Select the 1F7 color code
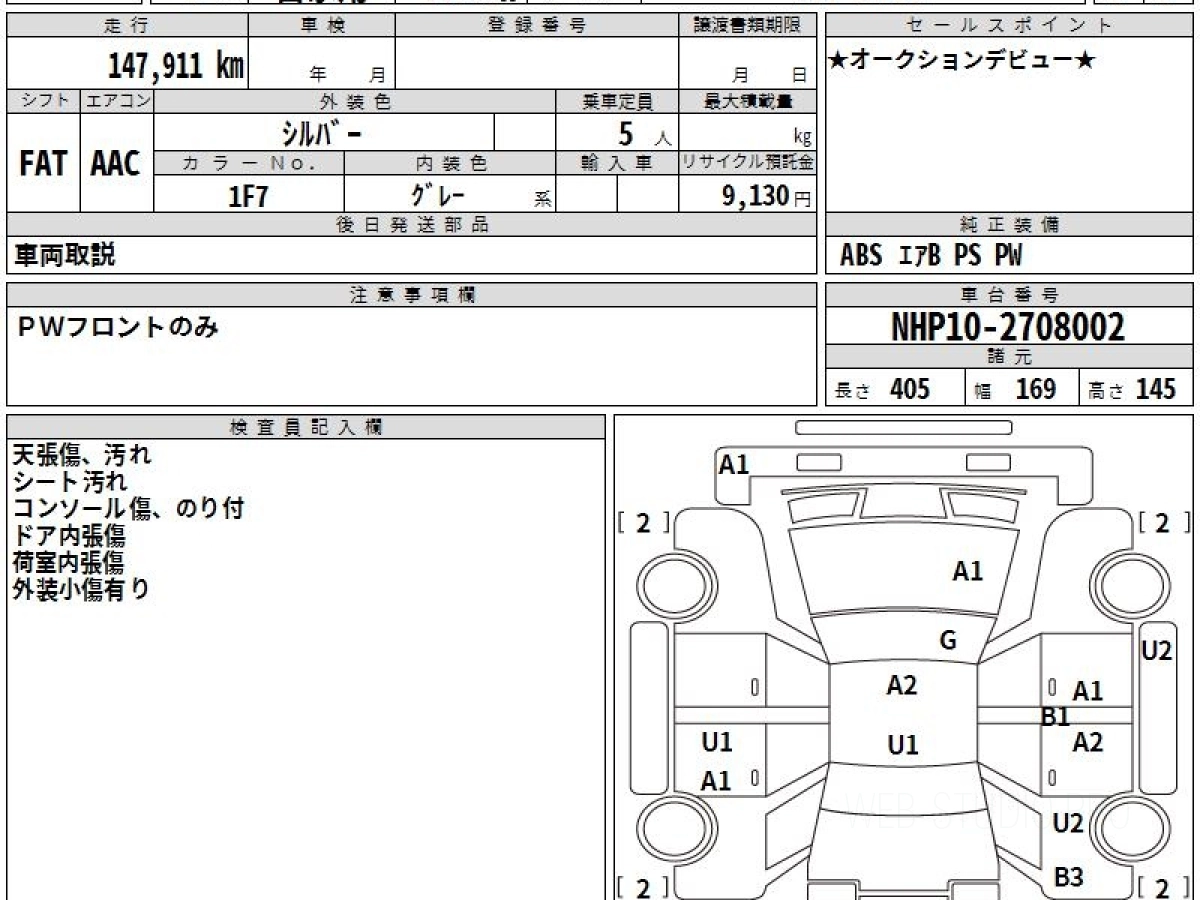The height and width of the screenshot is (900, 1200). point(249,196)
